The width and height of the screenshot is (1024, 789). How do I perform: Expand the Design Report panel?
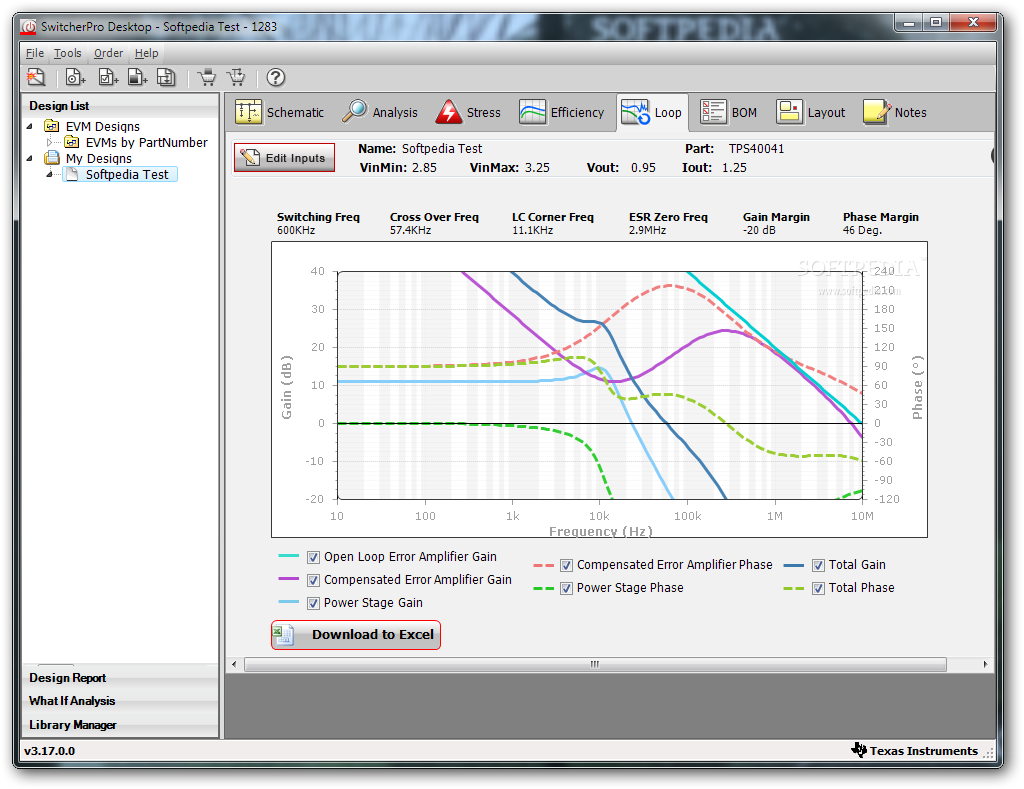pyautogui.click(x=120, y=678)
